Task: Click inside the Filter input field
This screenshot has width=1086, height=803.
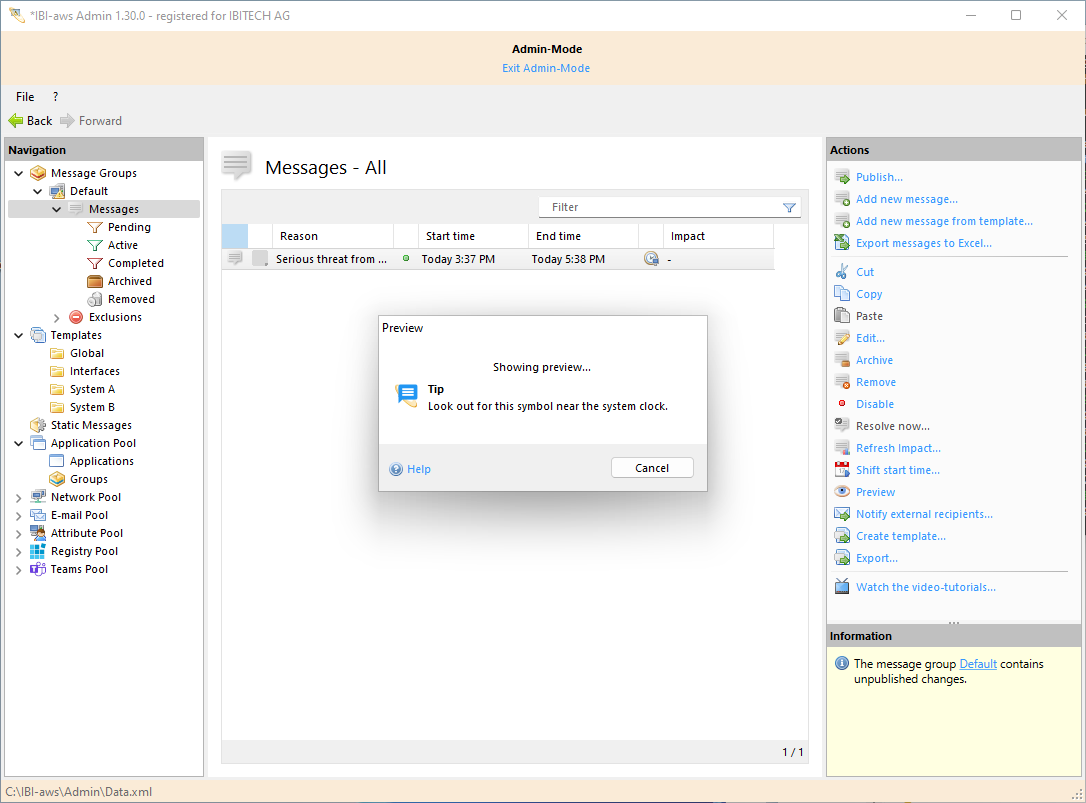Action: tap(660, 207)
